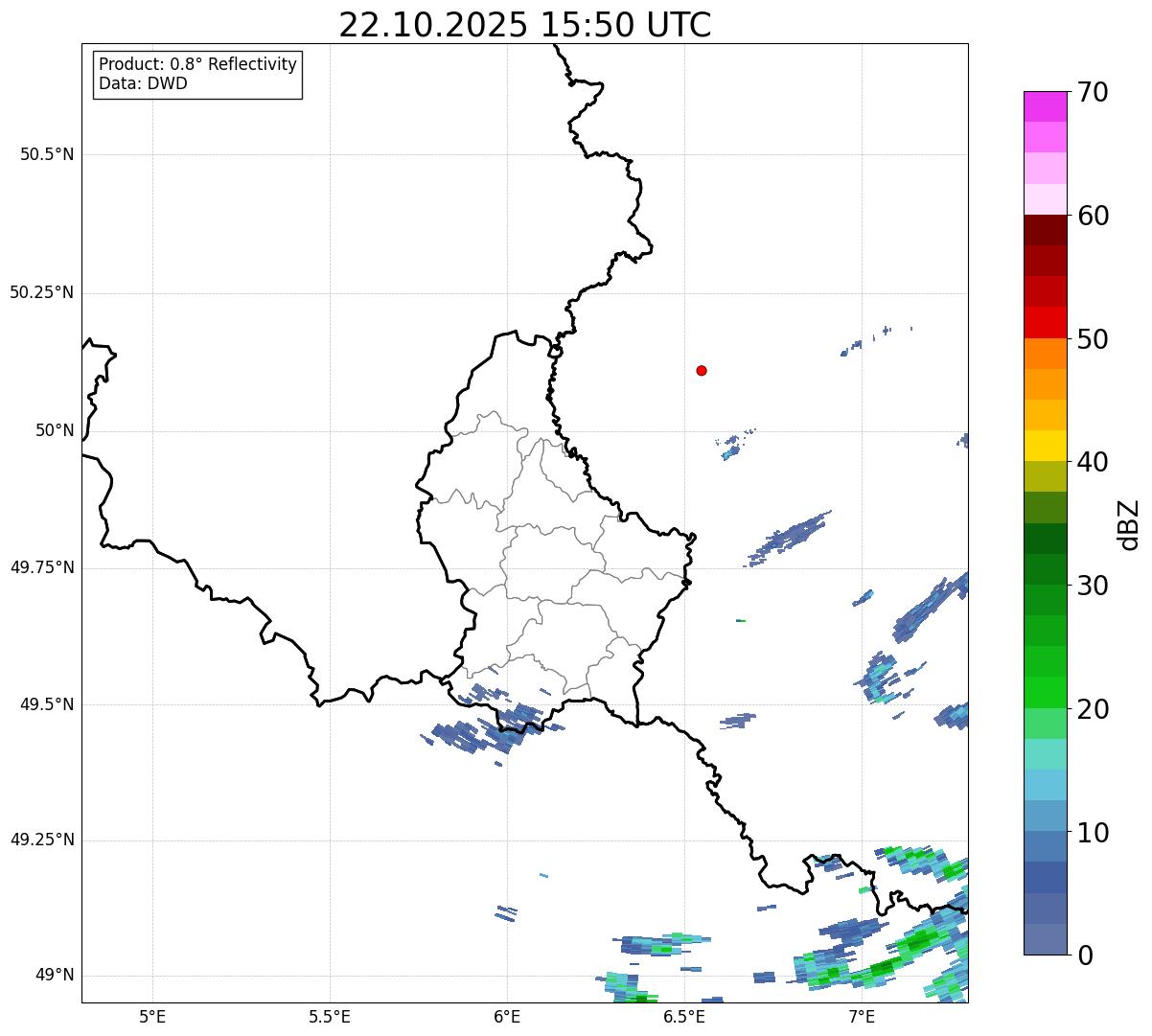The width and height of the screenshot is (1152, 1036).
Task: Click the dBZ colorbar axis label
Action: tap(1130, 524)
